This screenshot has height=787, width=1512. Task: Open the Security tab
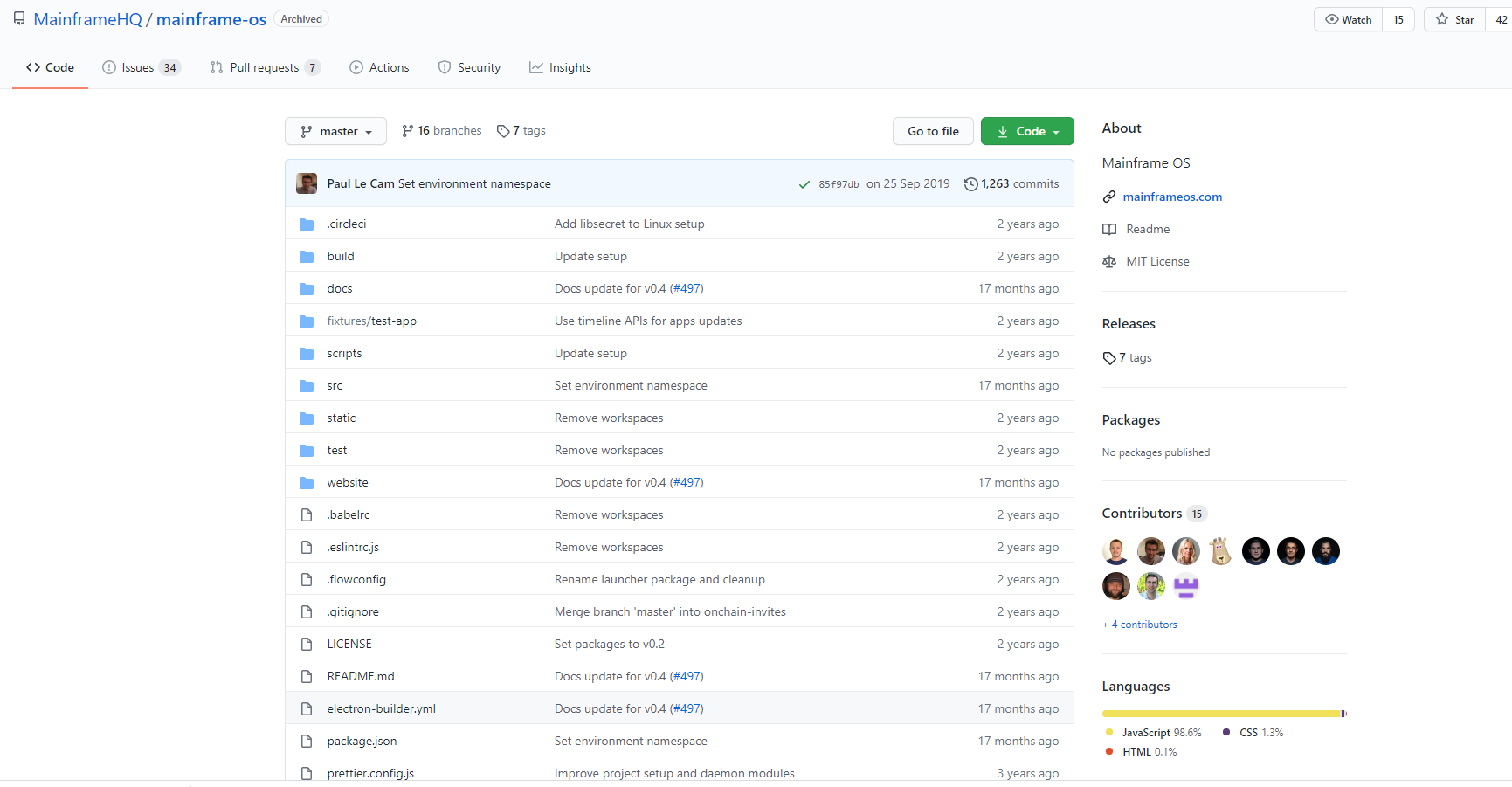(x=469, y=67)
